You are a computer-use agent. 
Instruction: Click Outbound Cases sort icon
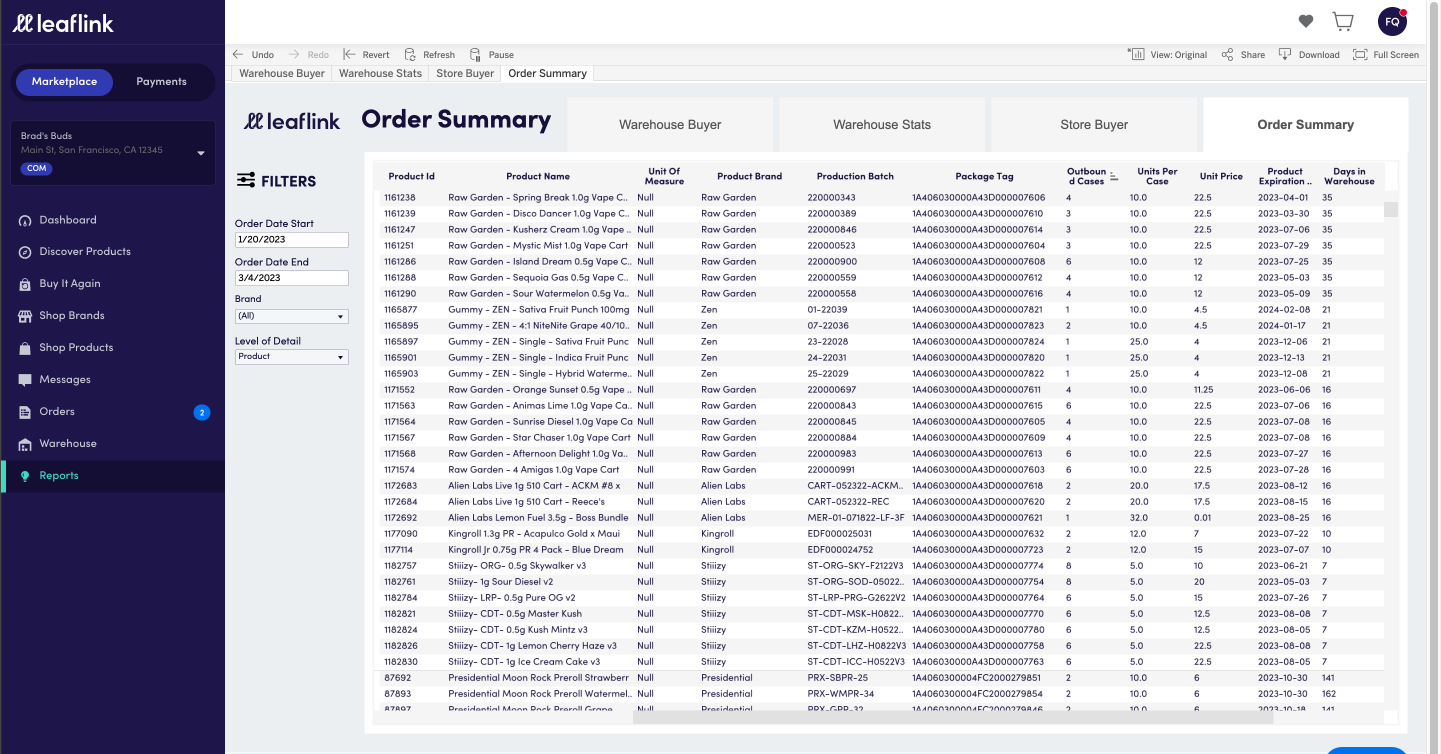[1114, 176]
